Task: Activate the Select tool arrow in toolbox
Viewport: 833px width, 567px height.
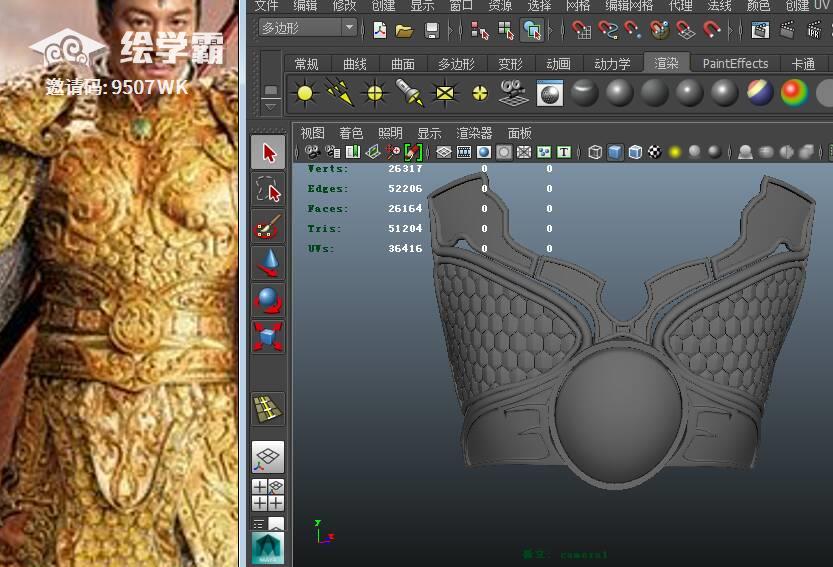Action: (269, 153)
